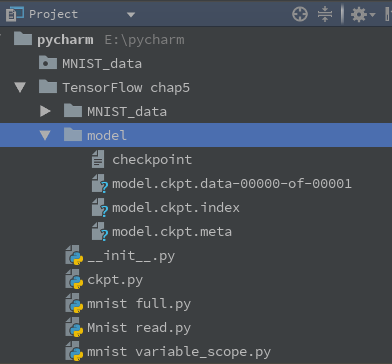The width and height of the screenshot is (392, 364).
Task: Open the Project view dropdown arrow
Action: coord(131,15)
